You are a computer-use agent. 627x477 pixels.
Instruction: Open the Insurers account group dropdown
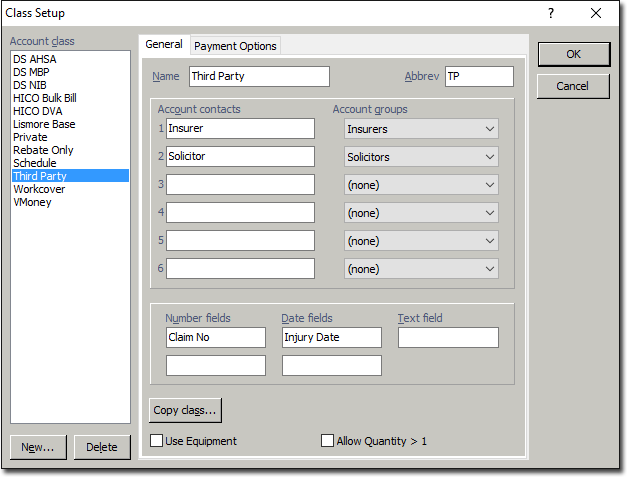421,129
